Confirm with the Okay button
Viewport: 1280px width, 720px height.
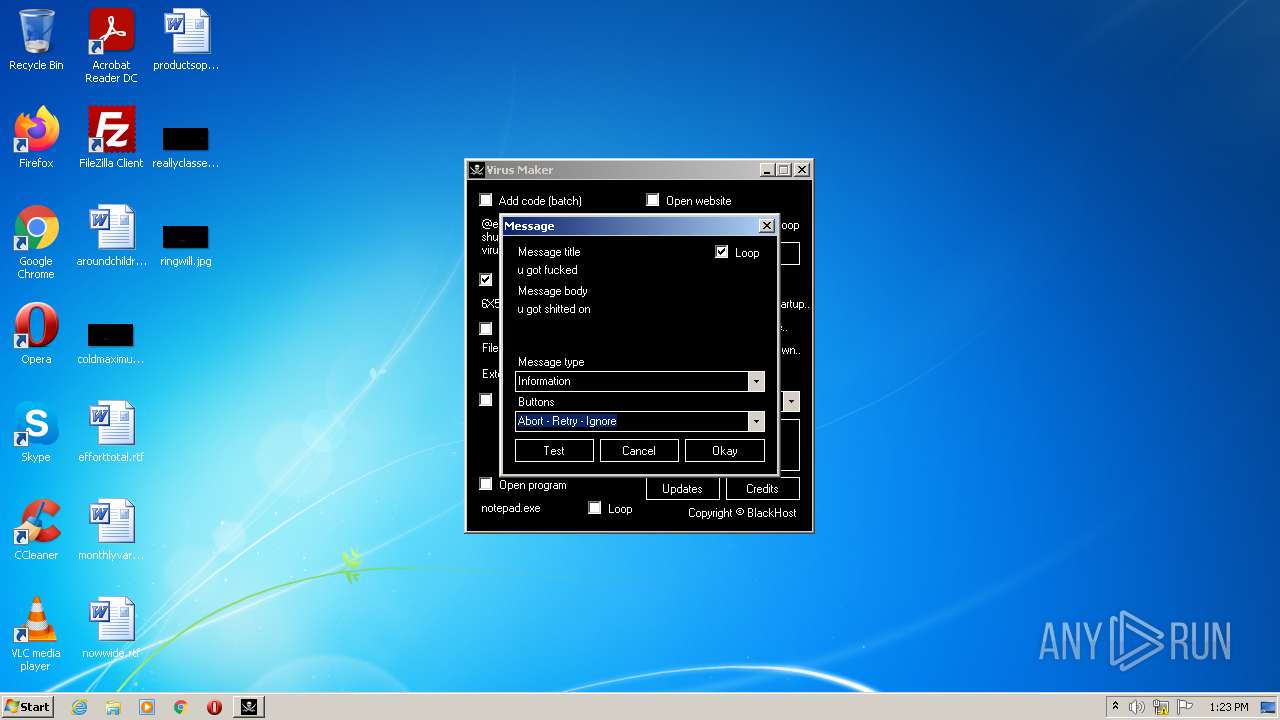coord(725,451)
